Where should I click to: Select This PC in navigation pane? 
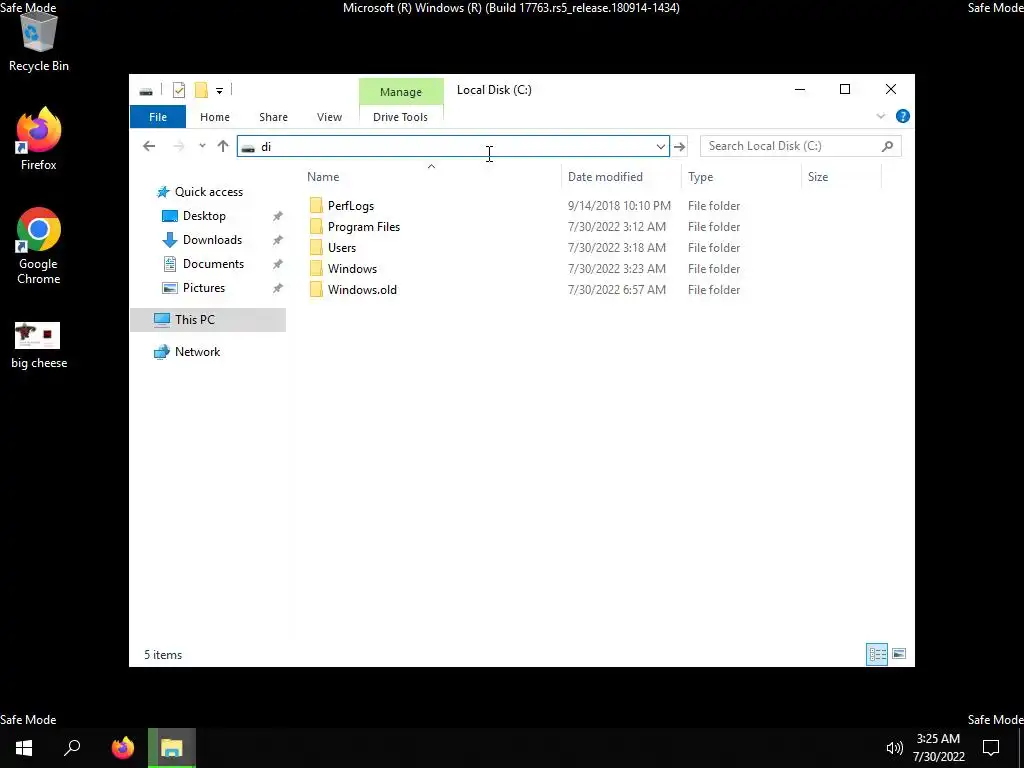tap(208, 320)
